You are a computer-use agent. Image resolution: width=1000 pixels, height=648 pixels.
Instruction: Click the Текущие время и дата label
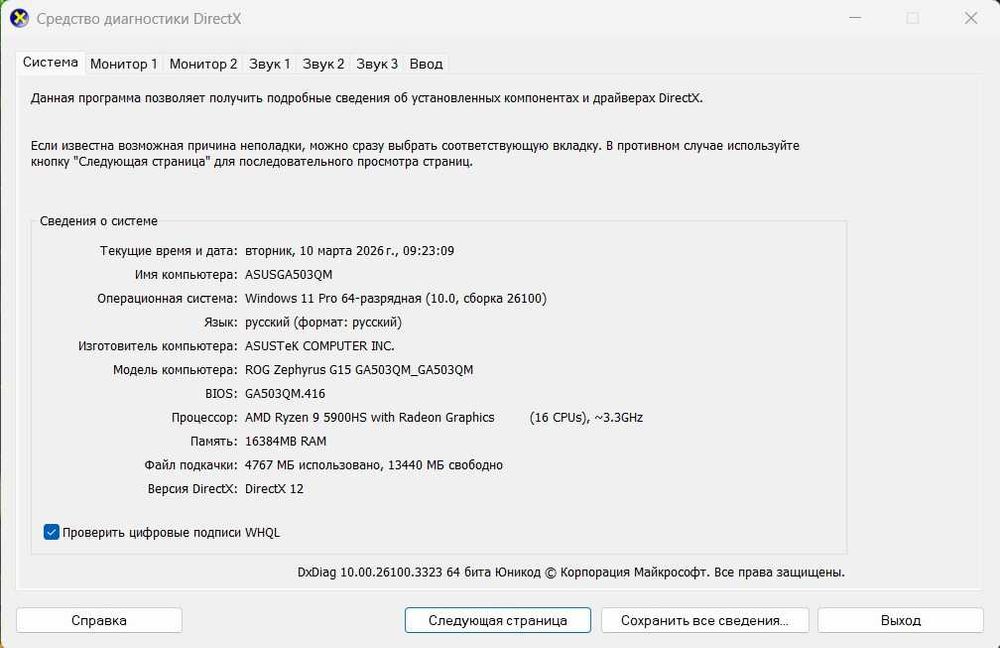(168, 251)
